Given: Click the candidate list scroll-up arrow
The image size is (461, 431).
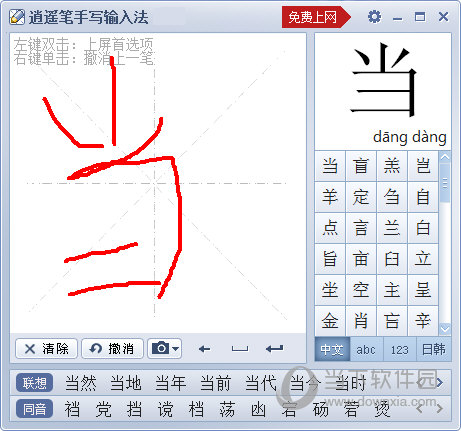Looking at the screenshot, I should pos(445,157).
